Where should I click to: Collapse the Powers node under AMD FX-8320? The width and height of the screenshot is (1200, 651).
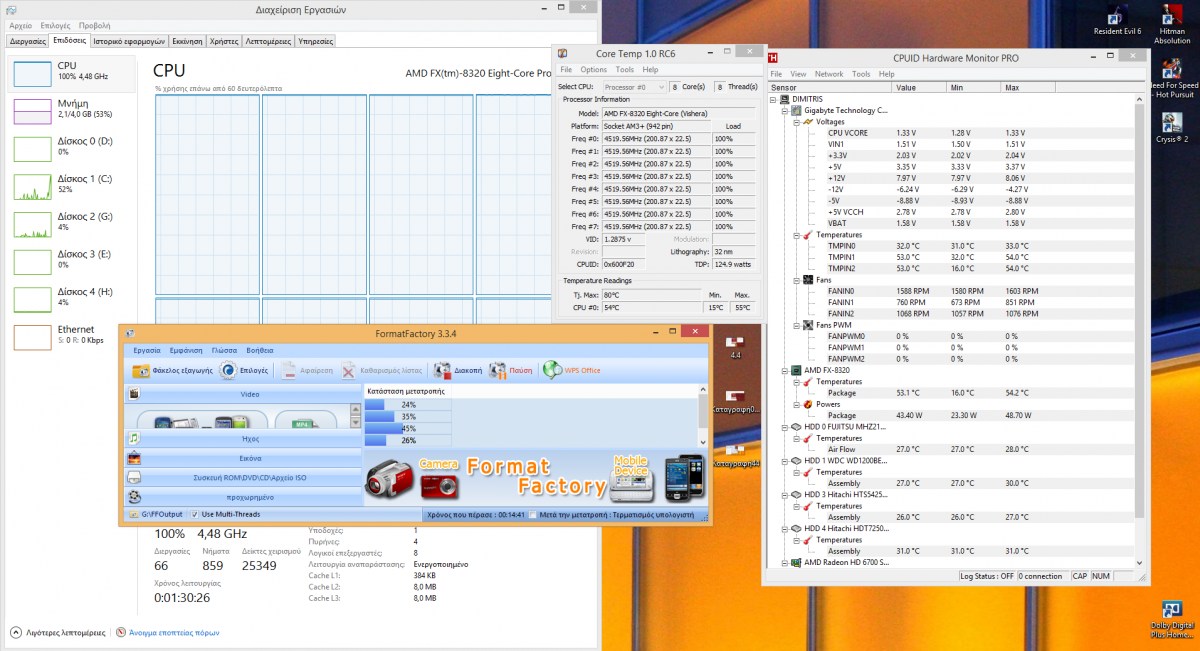click(796, 404)
